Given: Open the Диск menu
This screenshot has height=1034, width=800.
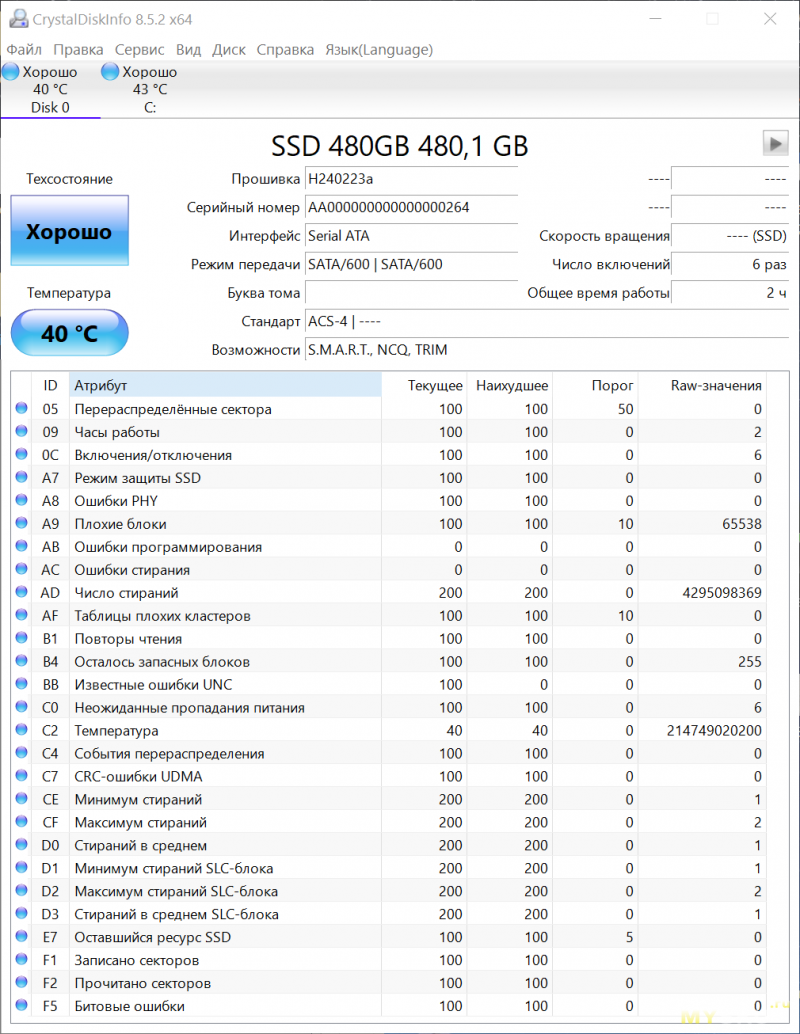Looking at the screenshot, I should point(228,49).
